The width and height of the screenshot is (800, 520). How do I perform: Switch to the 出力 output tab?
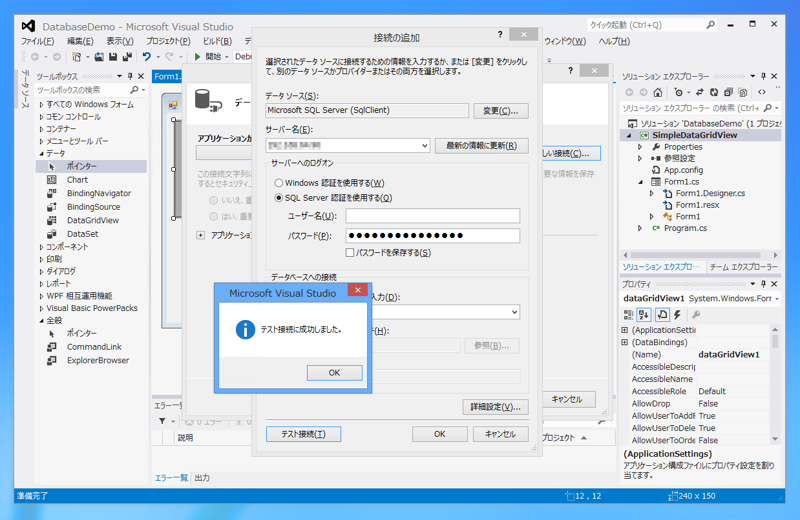(202, 478)
